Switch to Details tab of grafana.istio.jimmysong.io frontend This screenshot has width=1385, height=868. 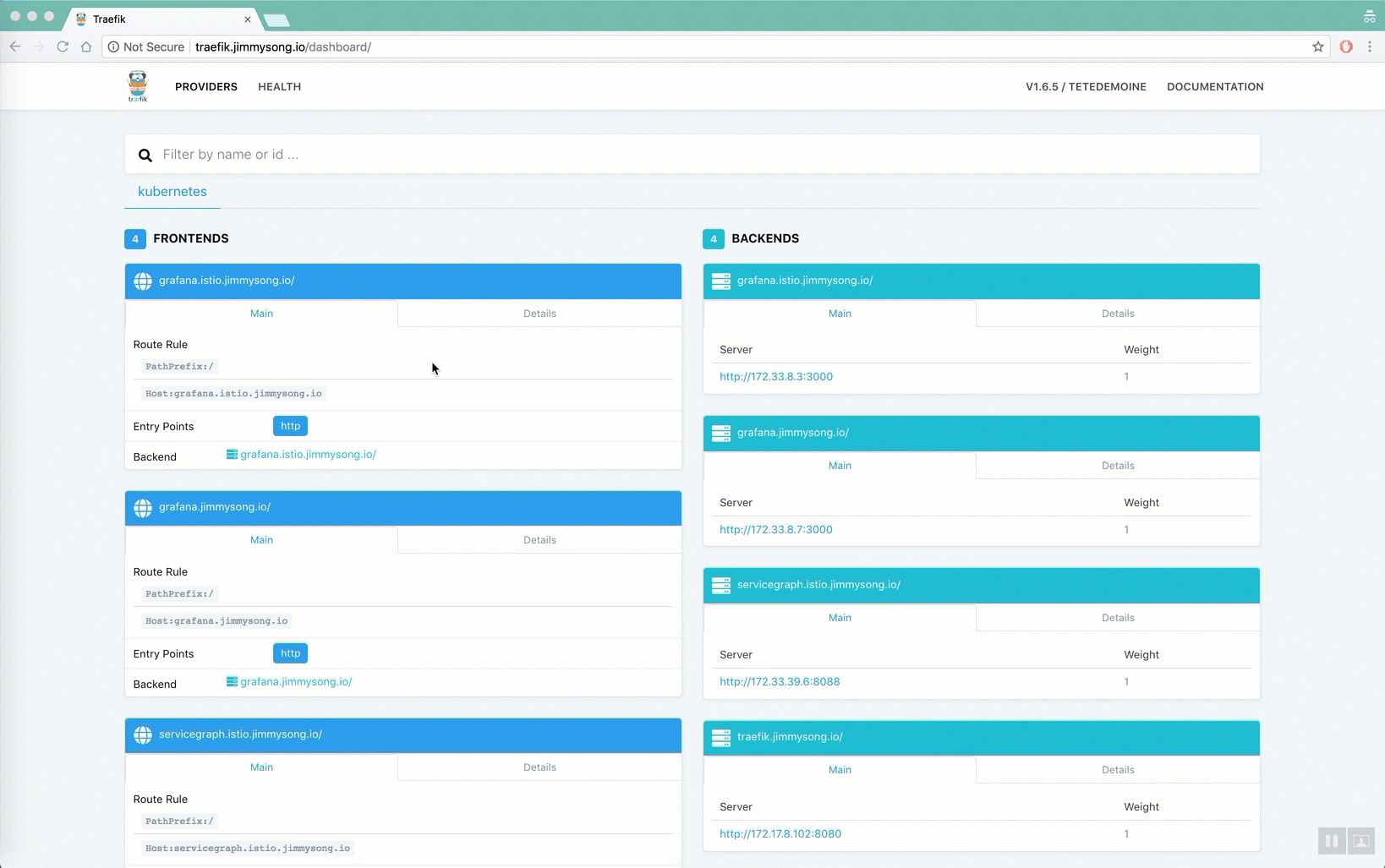pos(539,314)
